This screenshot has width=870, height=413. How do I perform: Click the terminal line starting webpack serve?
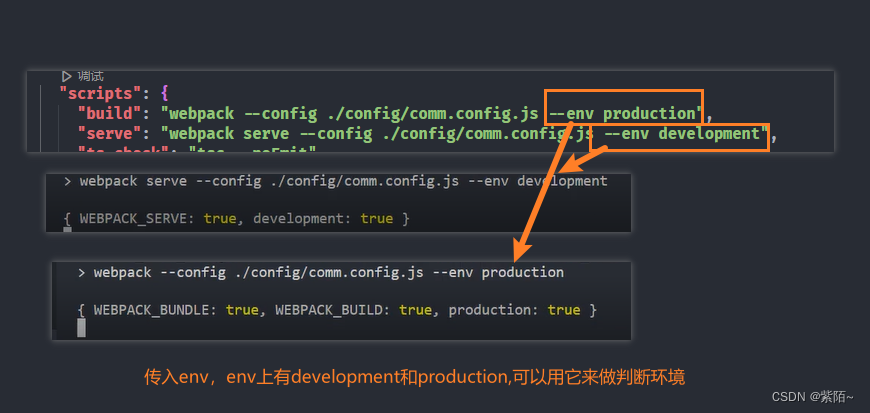[336, 182]
